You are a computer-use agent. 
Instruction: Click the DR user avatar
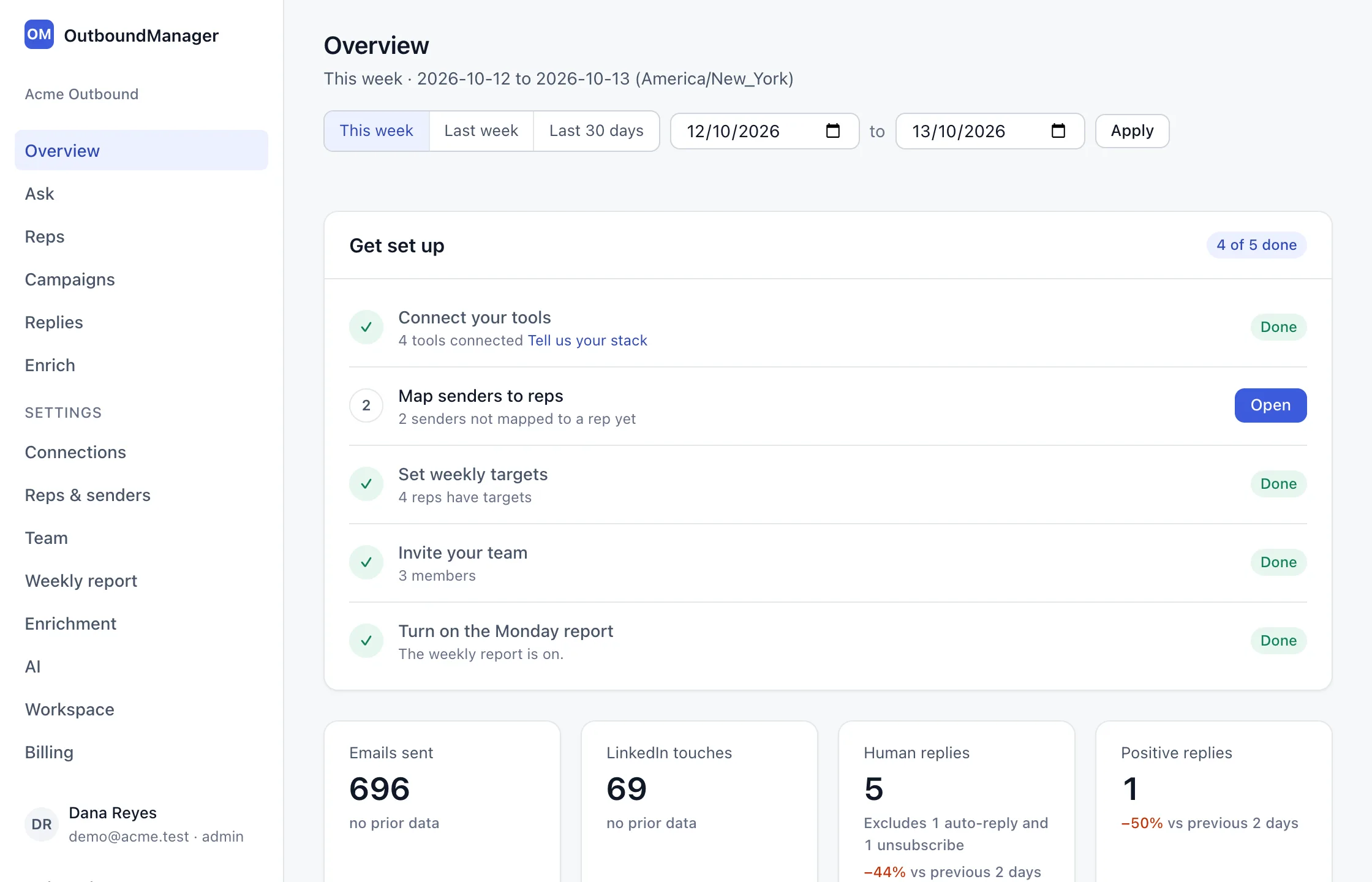point(42,824)
